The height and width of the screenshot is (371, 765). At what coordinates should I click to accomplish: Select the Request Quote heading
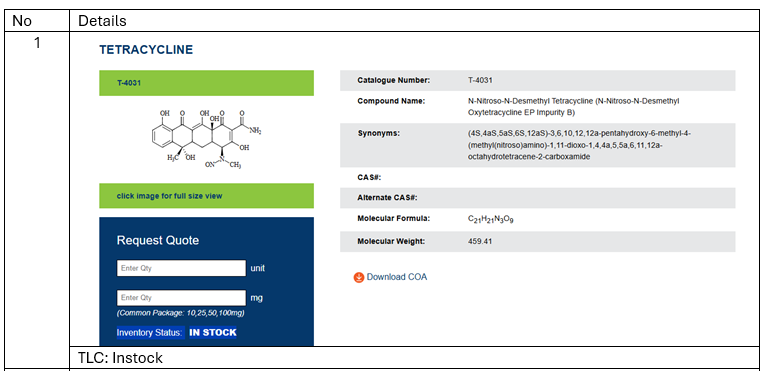tap(158, 240)
